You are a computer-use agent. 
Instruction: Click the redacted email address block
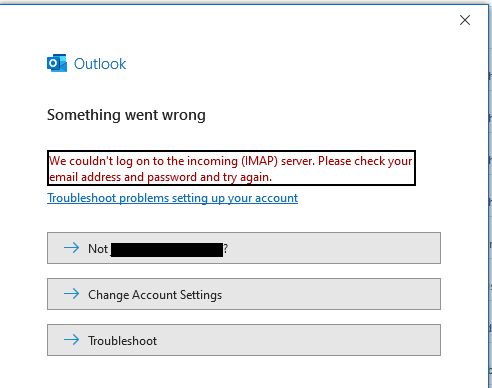tap(167, 250)
